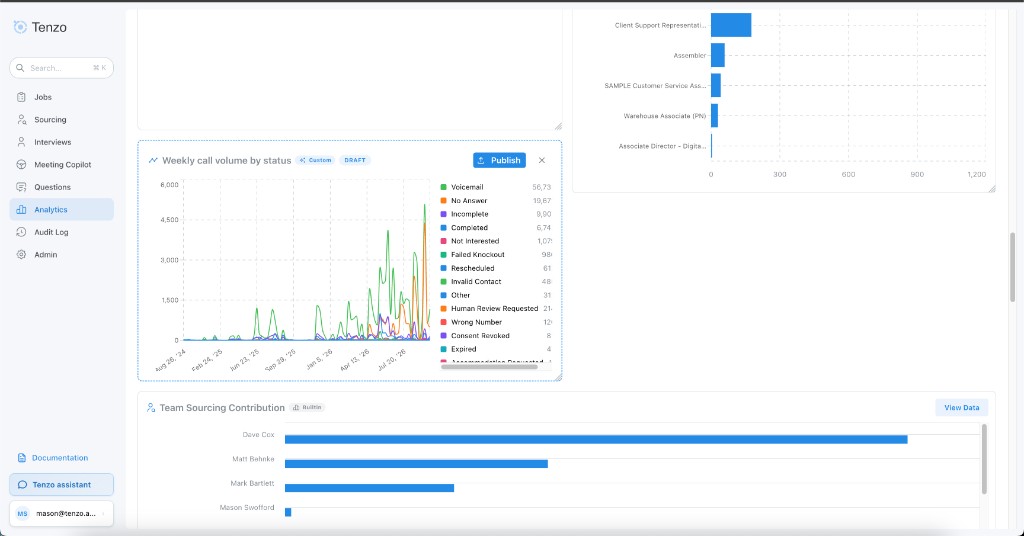The width and height of the screenshot is (1024, 536).
Task: Open the mason@tenzo account menu
Action: pos(61,514)
